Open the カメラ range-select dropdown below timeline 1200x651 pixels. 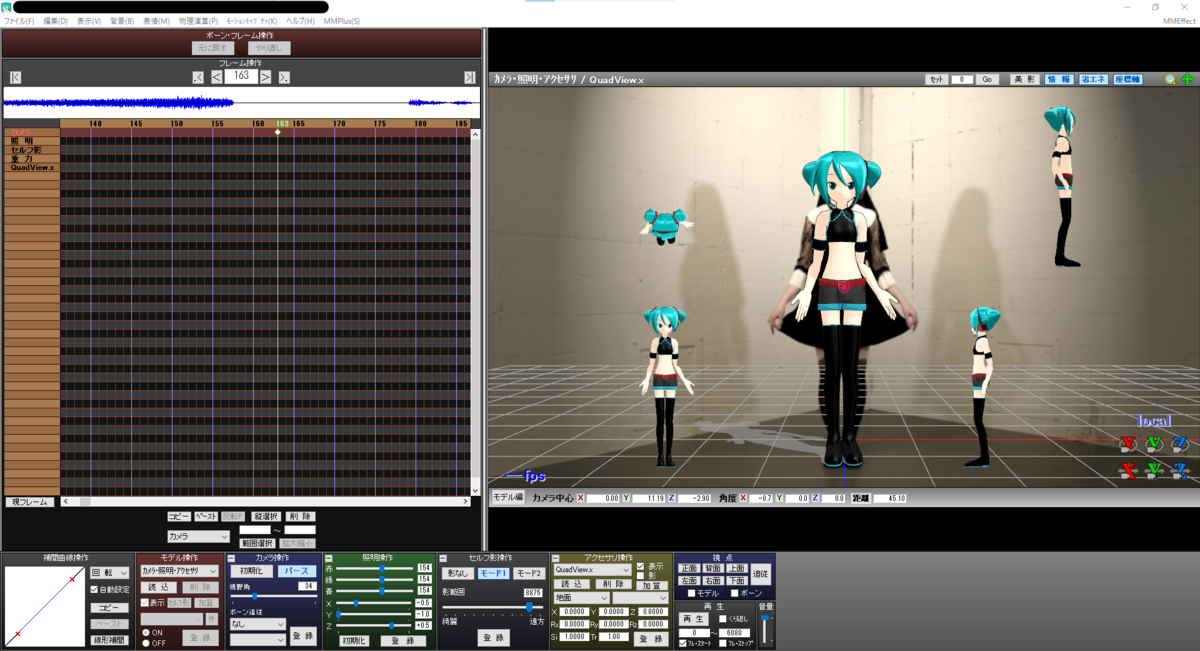(x=198, y=537)
